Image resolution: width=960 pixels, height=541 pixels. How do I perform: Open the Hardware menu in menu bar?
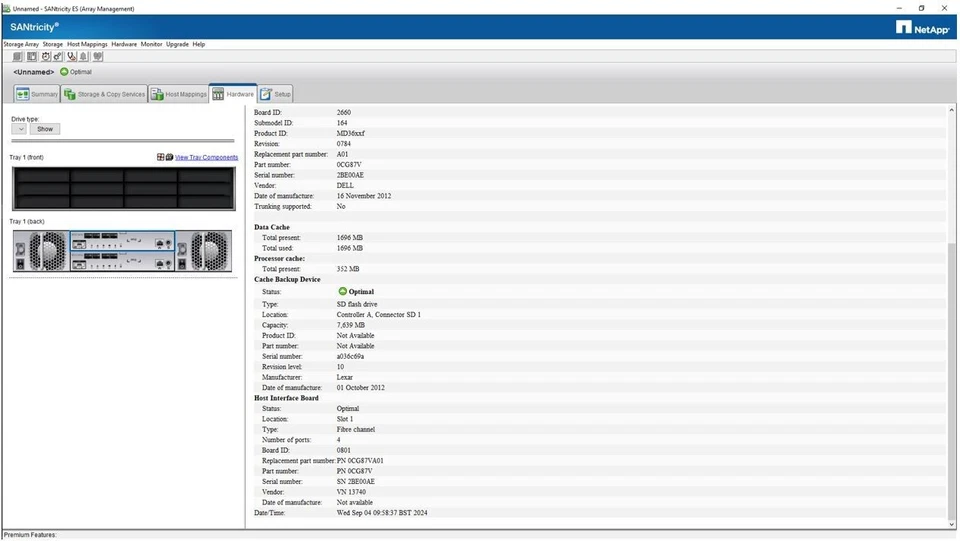tap(124, 44)
